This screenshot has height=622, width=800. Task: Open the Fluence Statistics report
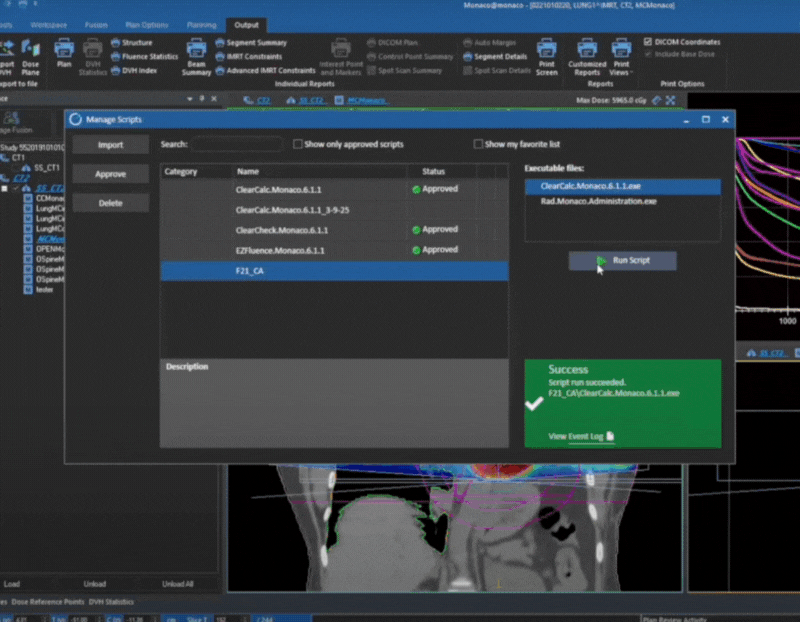click(x=144, y=57)
